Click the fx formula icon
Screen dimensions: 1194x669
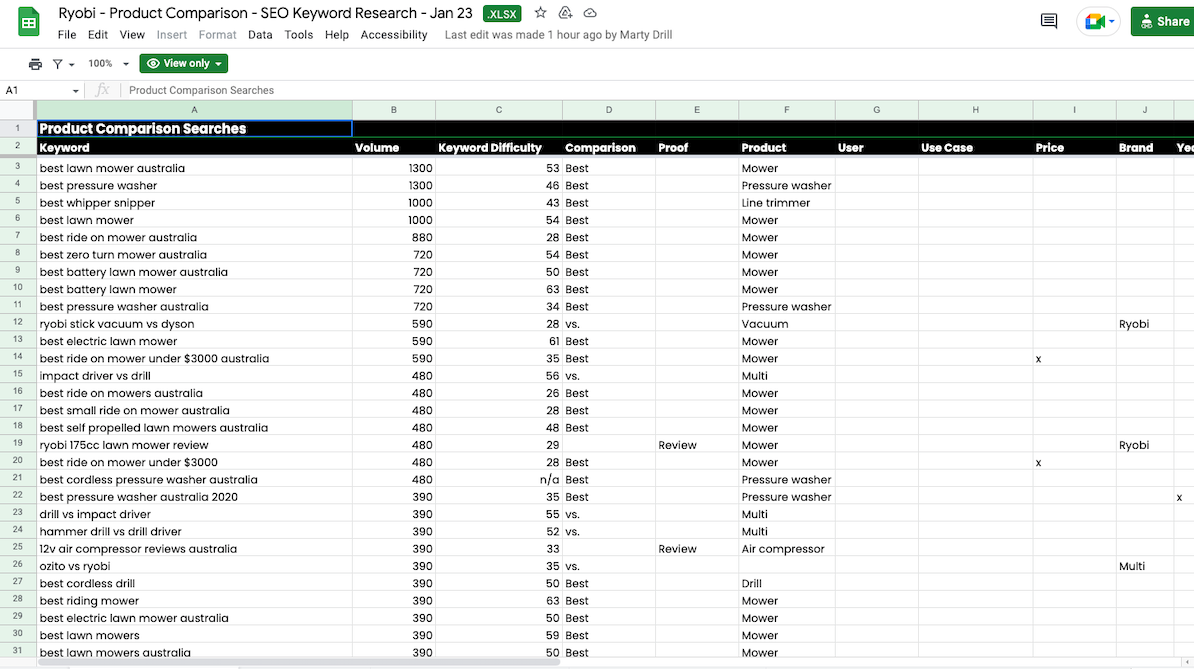pos(103,90)
